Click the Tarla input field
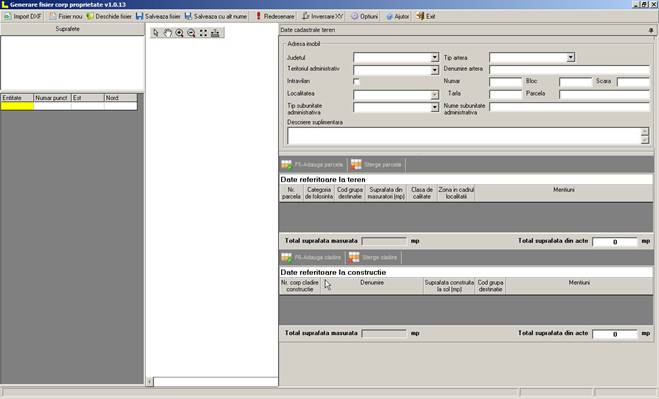The height and width of the screenshot is (399, 659). pyautogui.click(x=505, y=94)
